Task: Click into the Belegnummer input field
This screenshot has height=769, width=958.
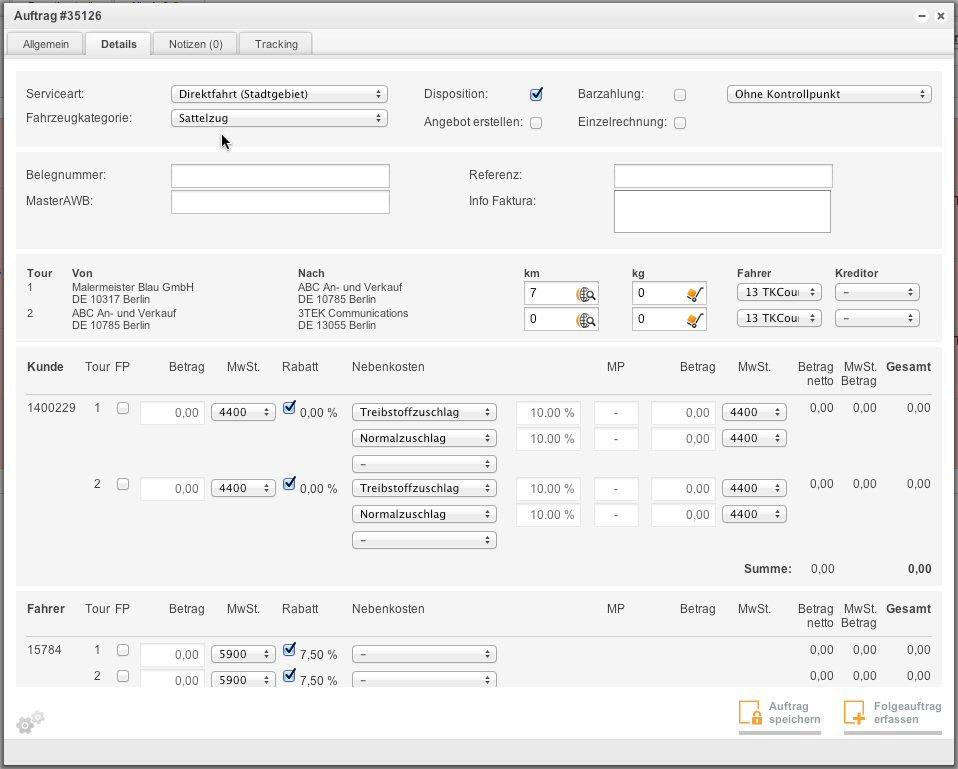Action: (280, 176)
